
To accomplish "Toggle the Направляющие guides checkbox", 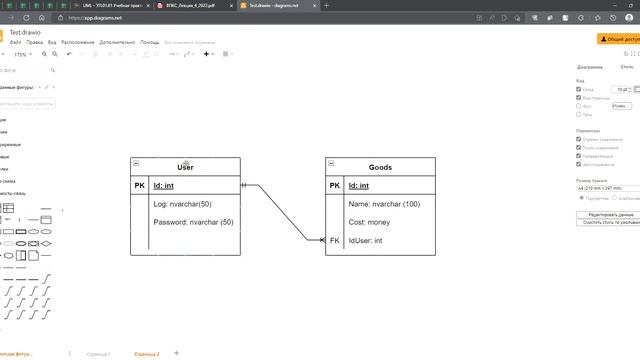I will coord(578,156).
